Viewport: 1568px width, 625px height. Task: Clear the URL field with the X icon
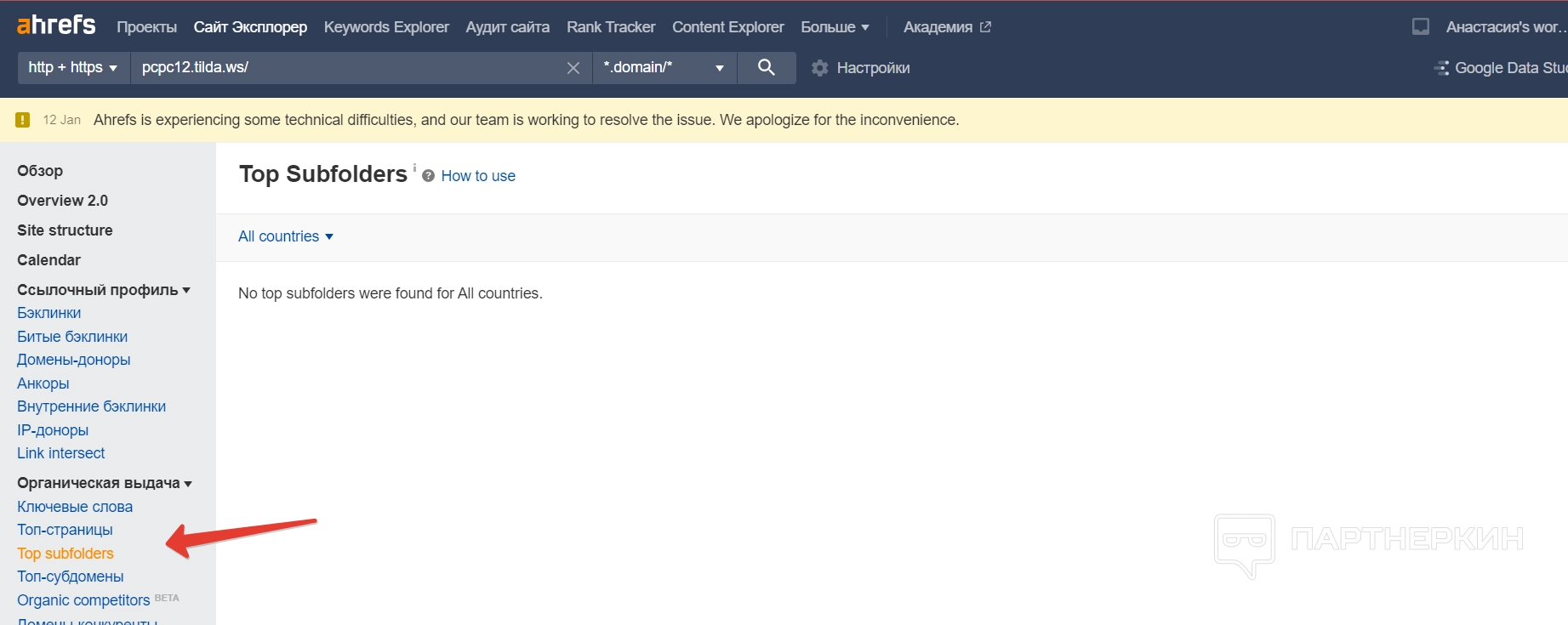[573, 68]
